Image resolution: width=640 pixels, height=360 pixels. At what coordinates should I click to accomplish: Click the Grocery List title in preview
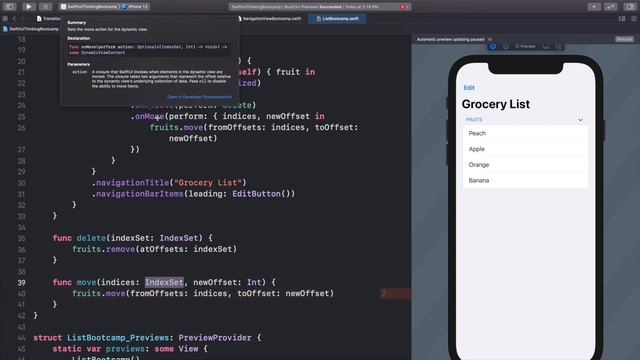pos(496,104)
